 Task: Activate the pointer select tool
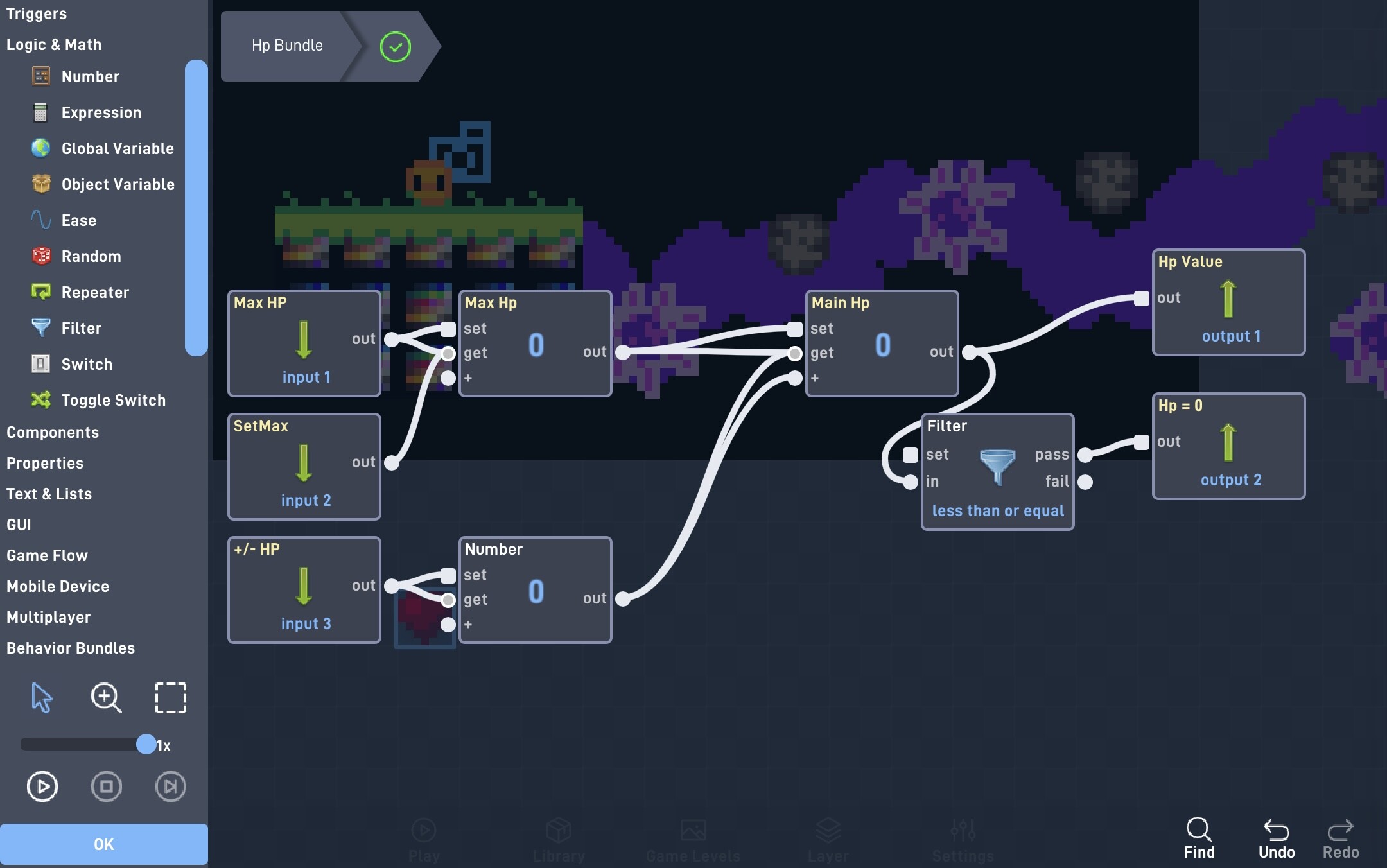point(42,698)
